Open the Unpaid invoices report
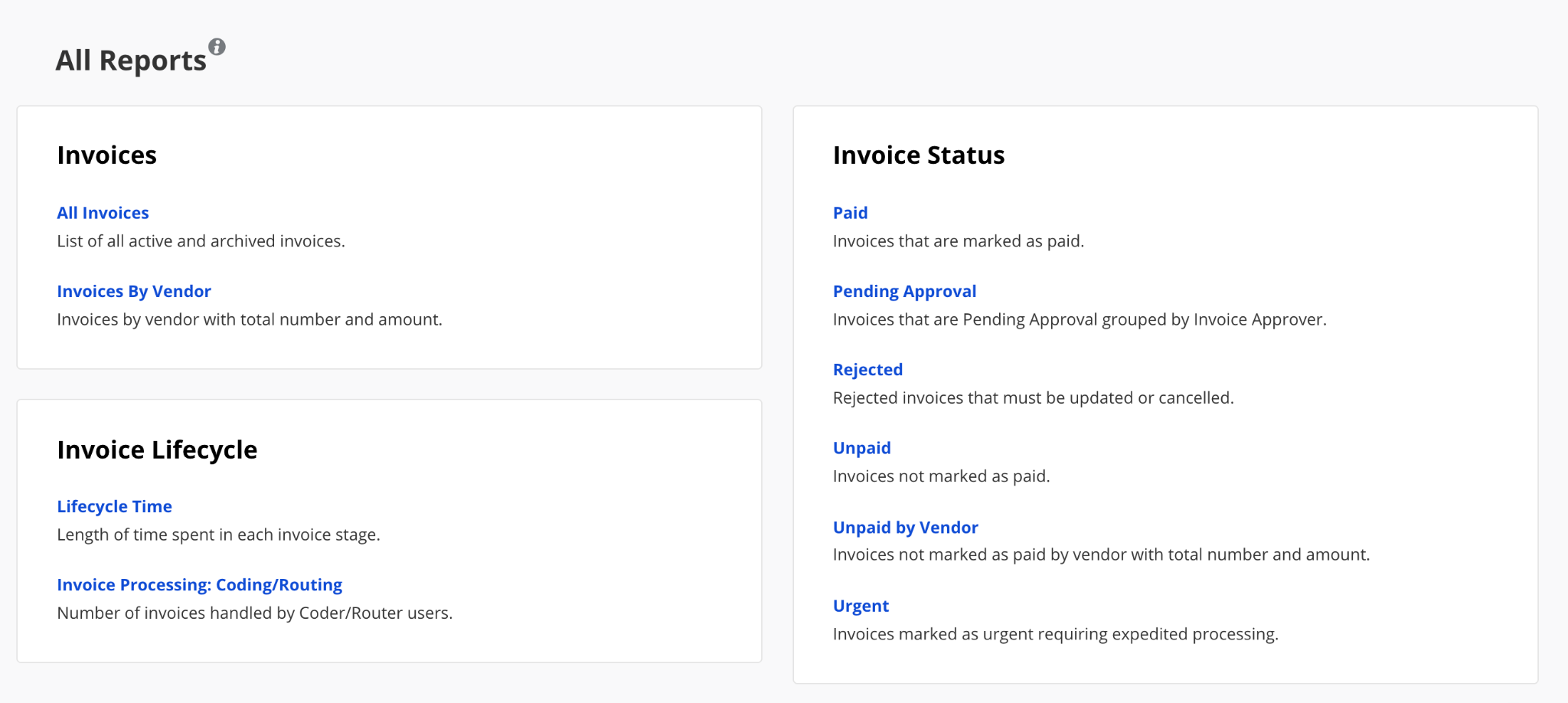The height and width of the screenshot is (703, 1568). (x=862, y=448)
